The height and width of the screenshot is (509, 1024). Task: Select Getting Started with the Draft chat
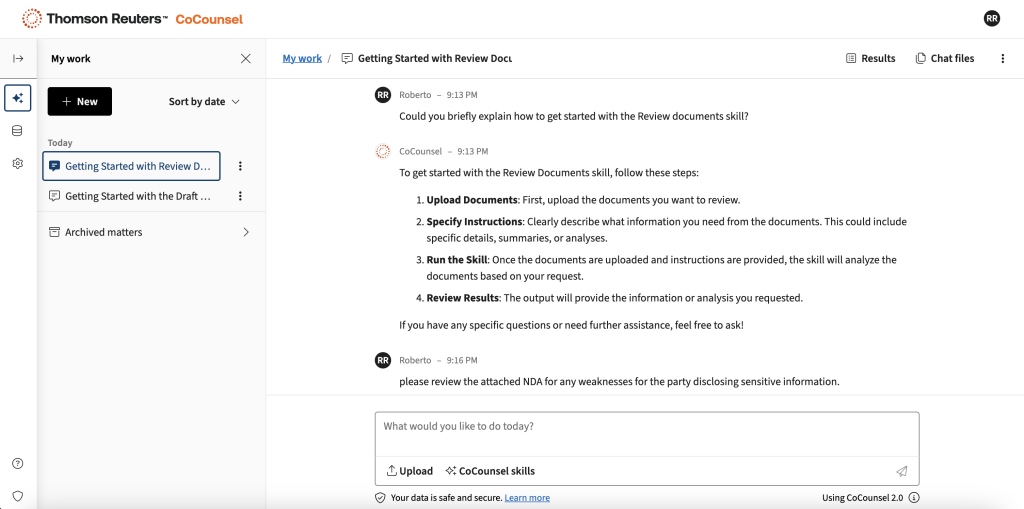(x=137, y=196)
